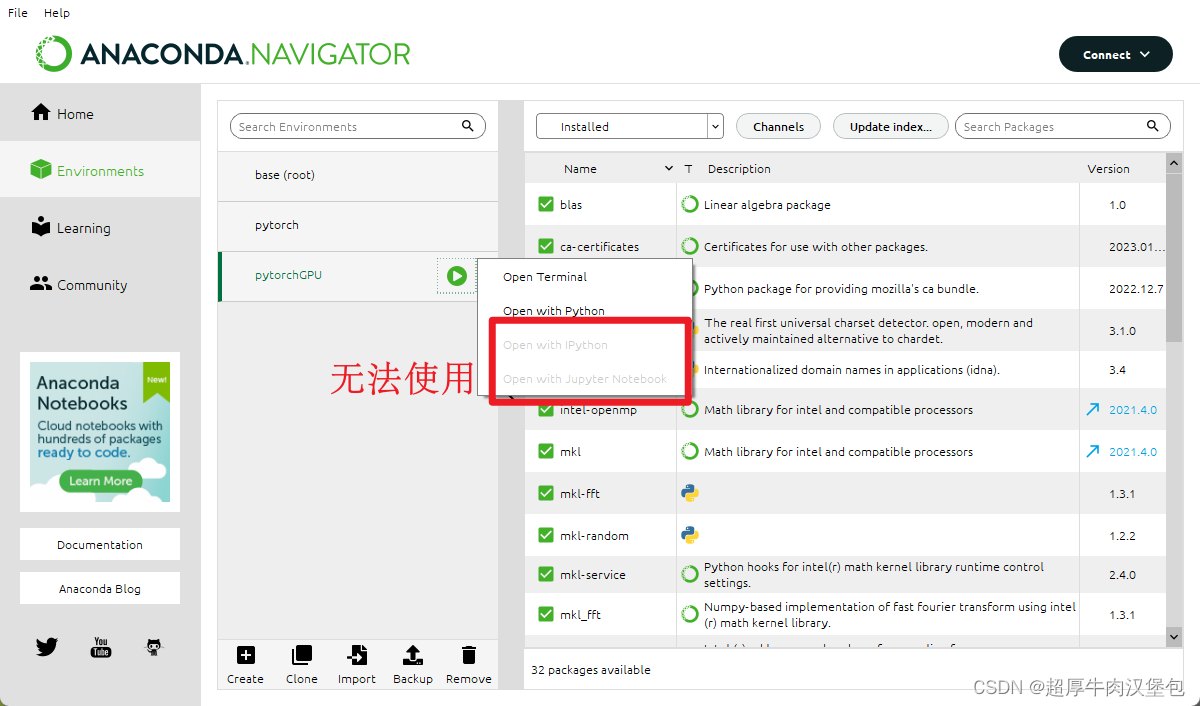The height and width of the screenshot is (706, 1200).
Task: Click Learn More on Anaconda Notebooks ad
Action: (100, 480)
